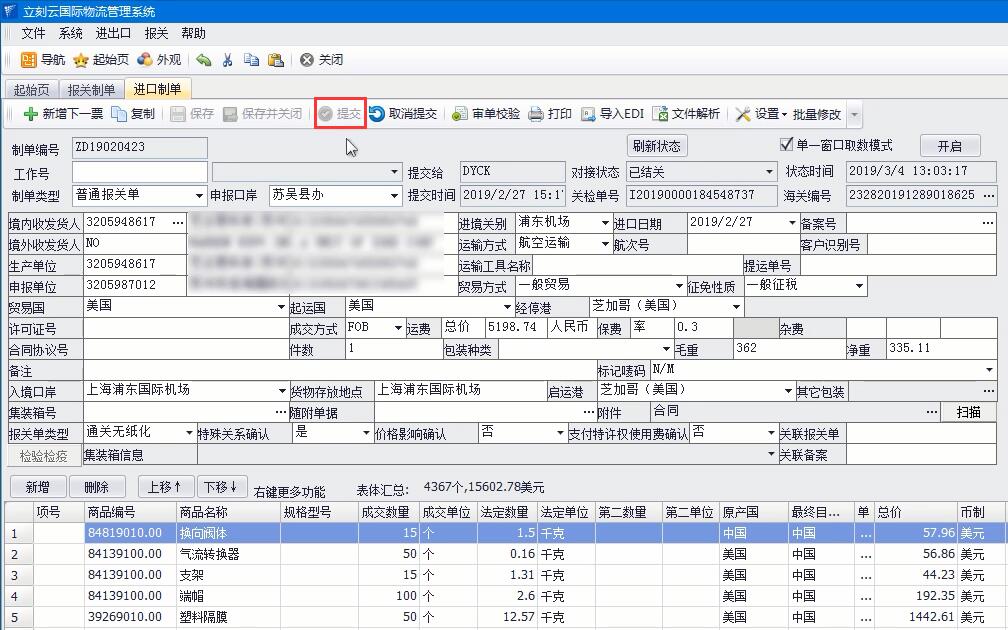Click the 刷新状态 button

[x=657, y=146]
